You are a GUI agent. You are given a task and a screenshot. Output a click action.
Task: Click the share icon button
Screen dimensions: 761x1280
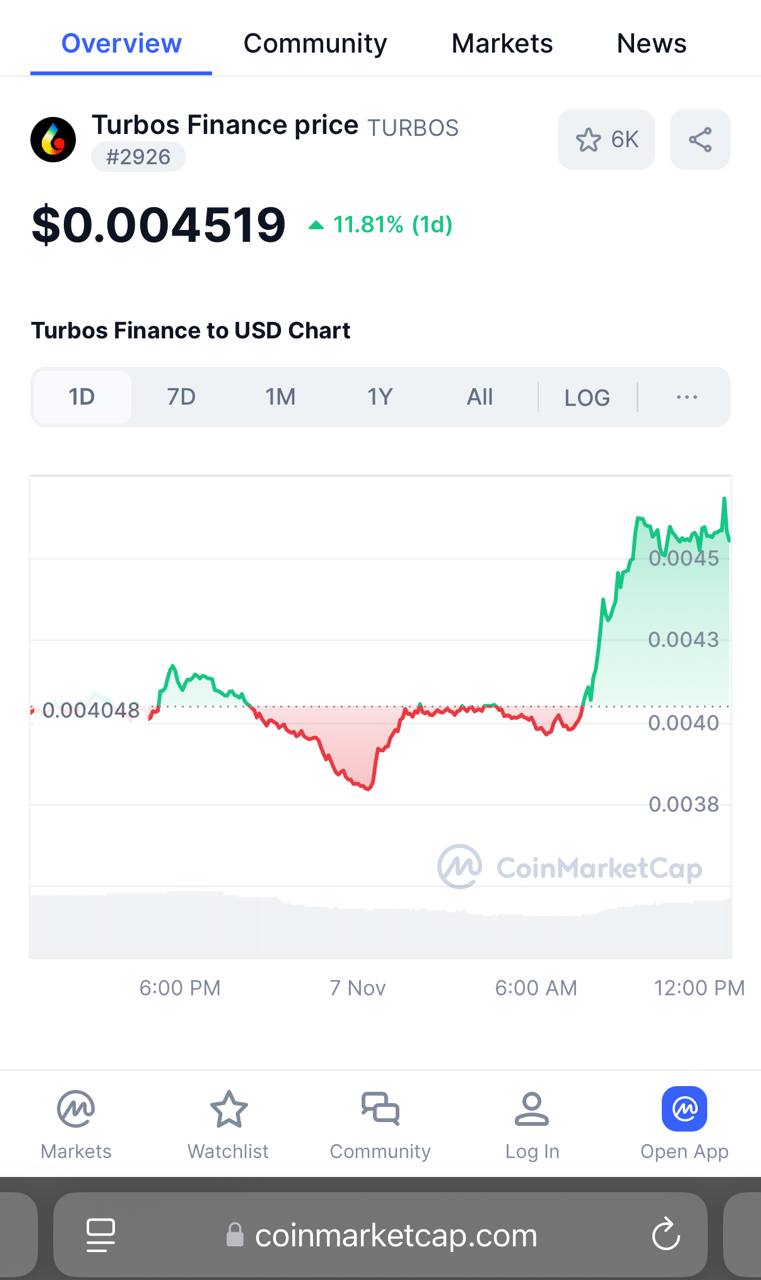[x=700, y=140]
